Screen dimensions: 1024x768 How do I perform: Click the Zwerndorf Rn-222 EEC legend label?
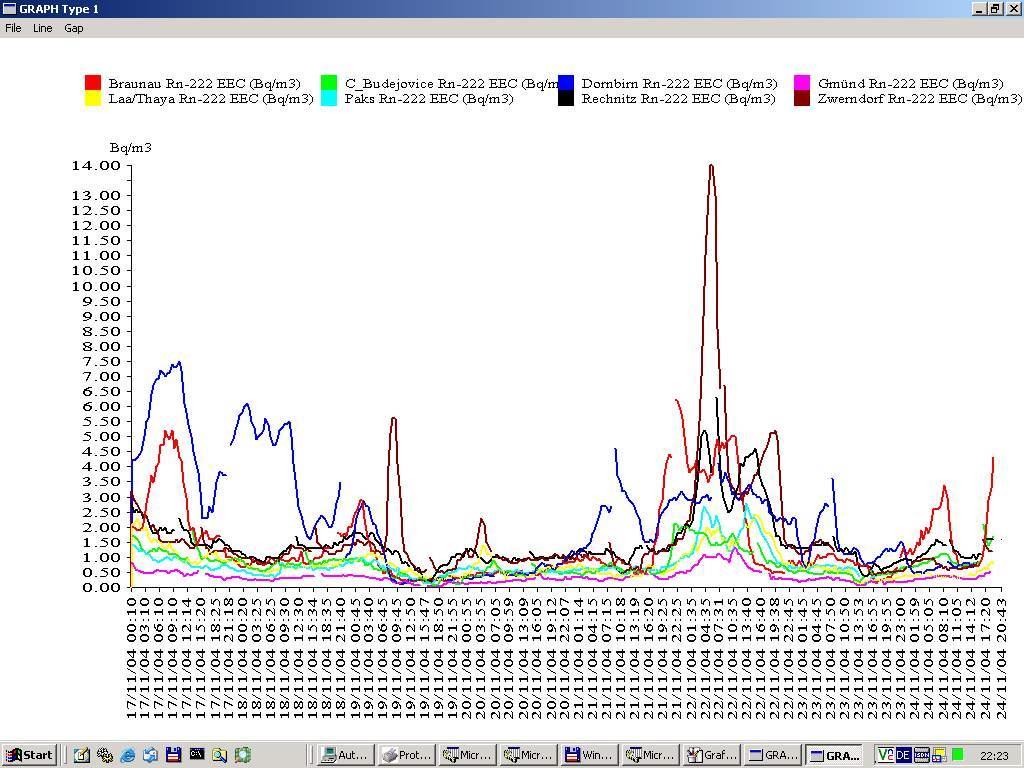[920, 99]
